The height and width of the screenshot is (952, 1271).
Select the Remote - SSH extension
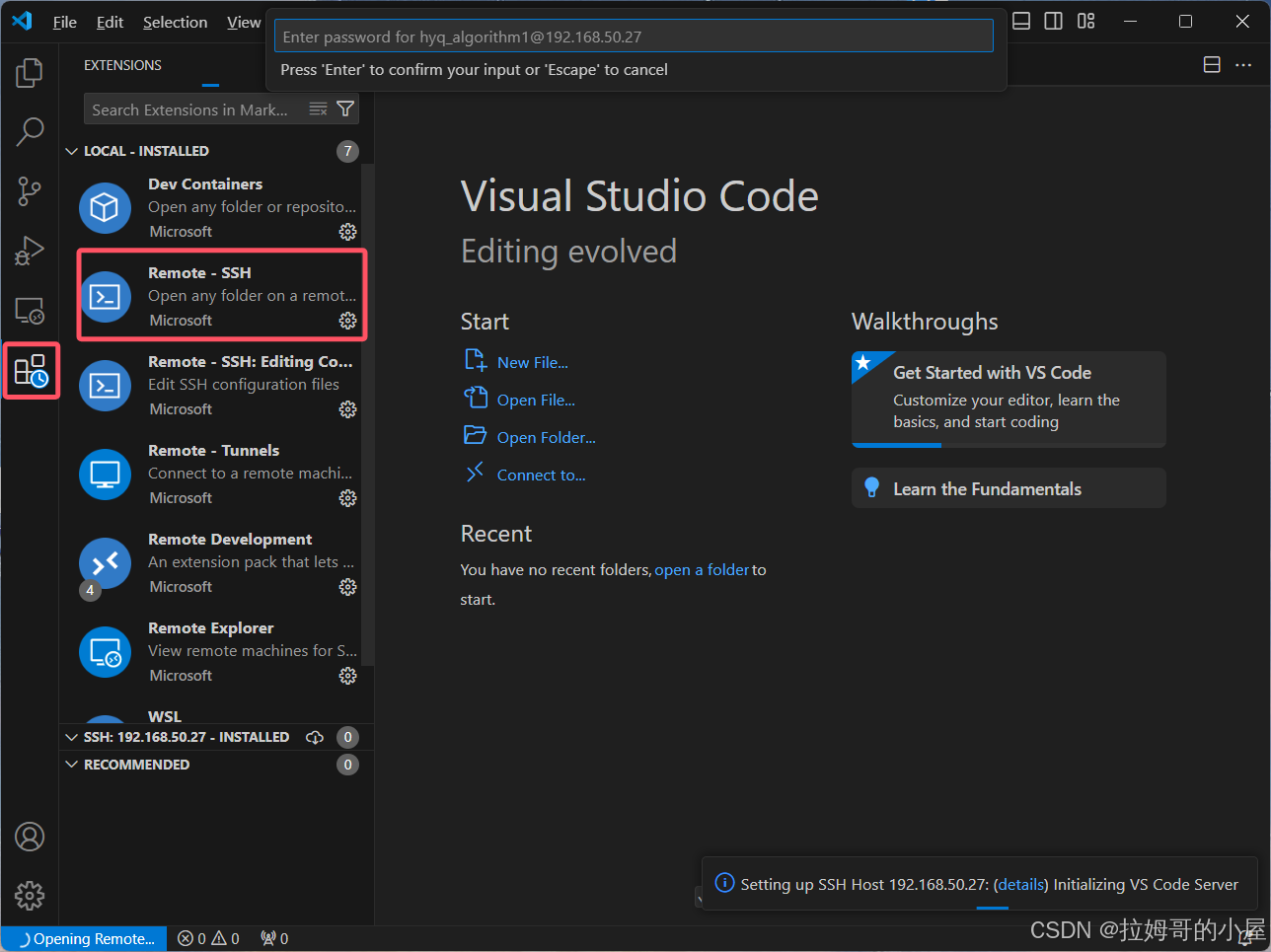click(217, 296)
